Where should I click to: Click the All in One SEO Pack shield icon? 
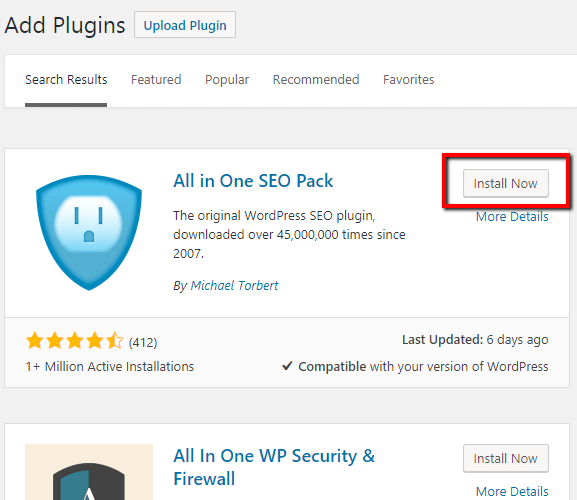coord(89,233)
